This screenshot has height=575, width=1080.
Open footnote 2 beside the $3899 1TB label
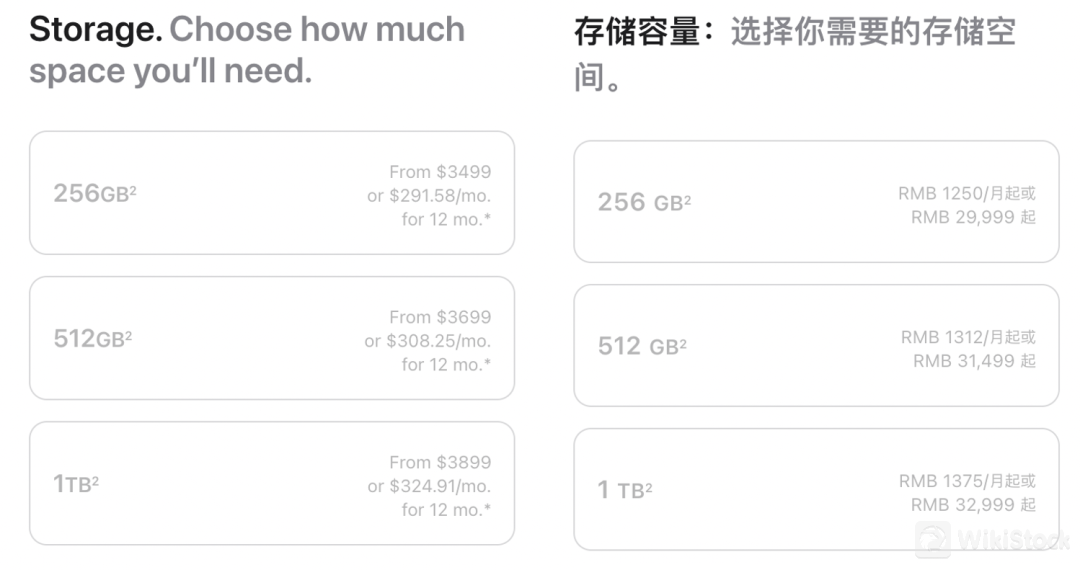click(x=95, y=479)
